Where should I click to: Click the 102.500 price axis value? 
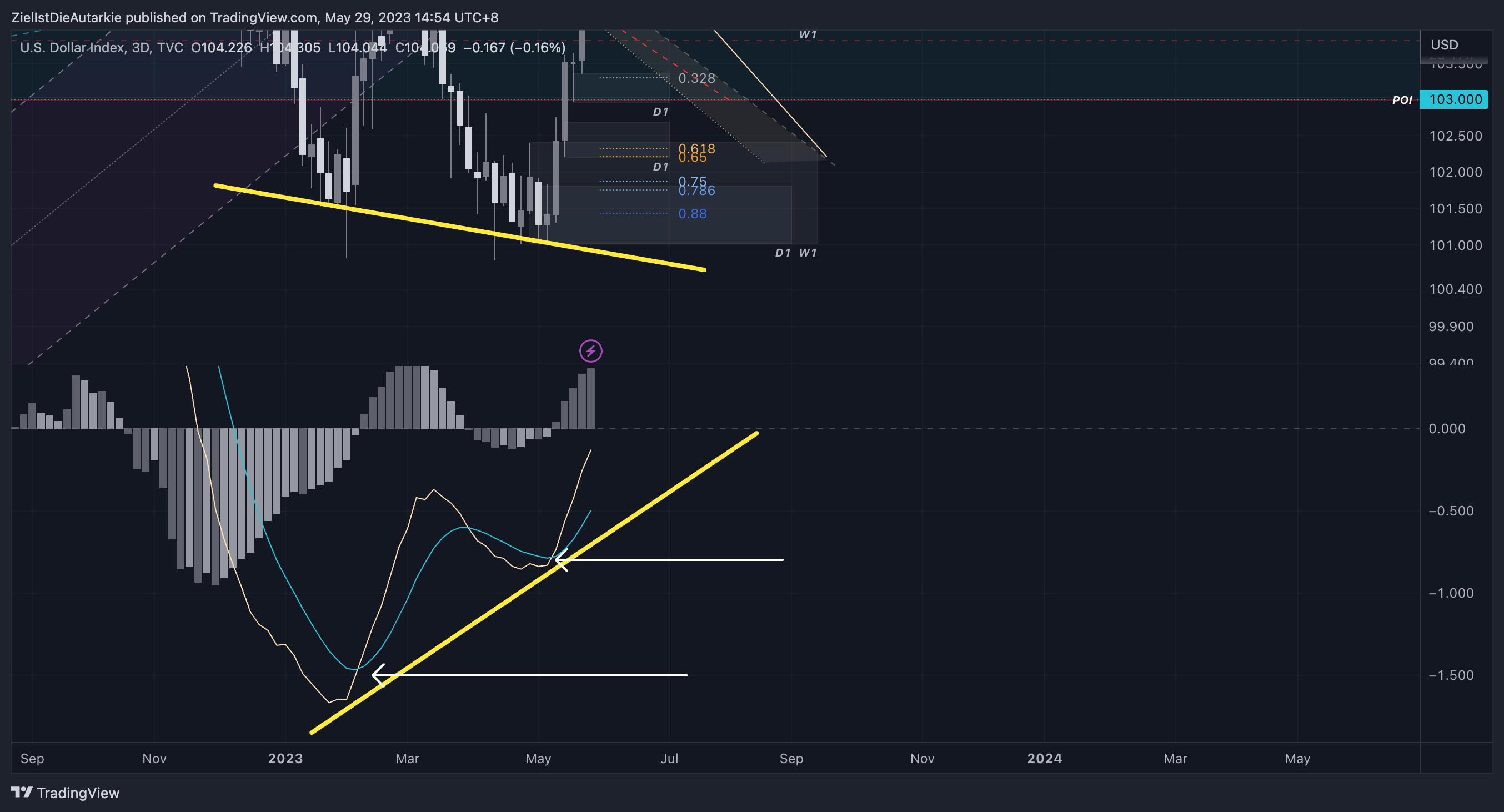point(1455,136)
